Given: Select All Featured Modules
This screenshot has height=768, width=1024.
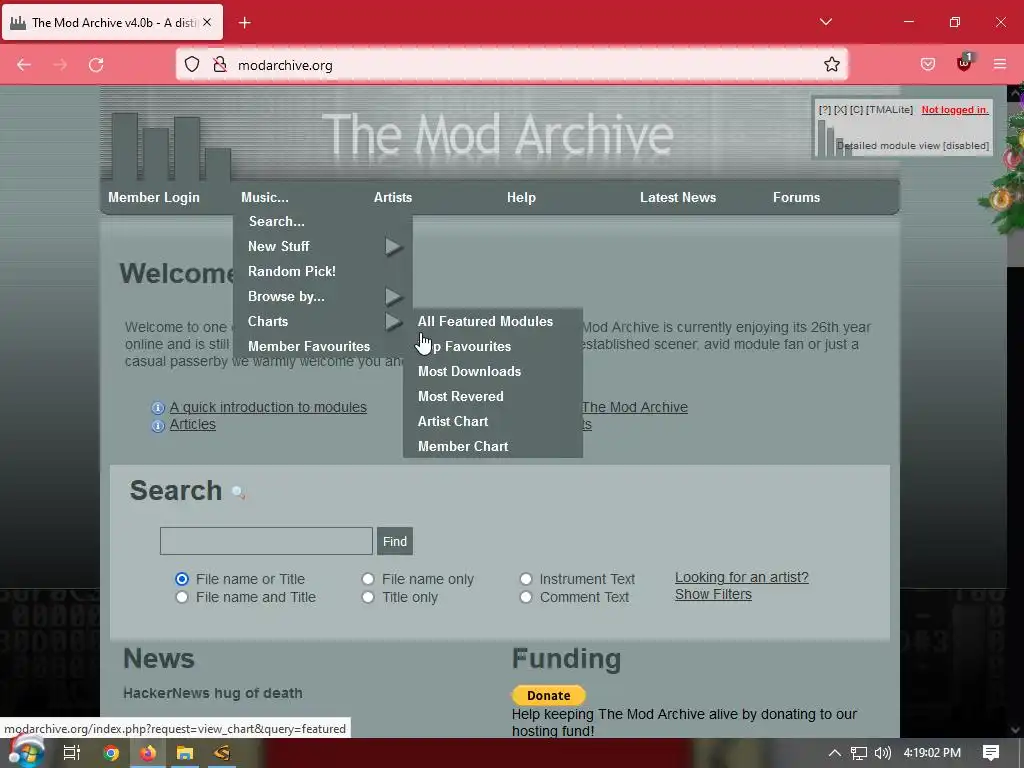Looking at the screenshot, I should tap(485, 321).
